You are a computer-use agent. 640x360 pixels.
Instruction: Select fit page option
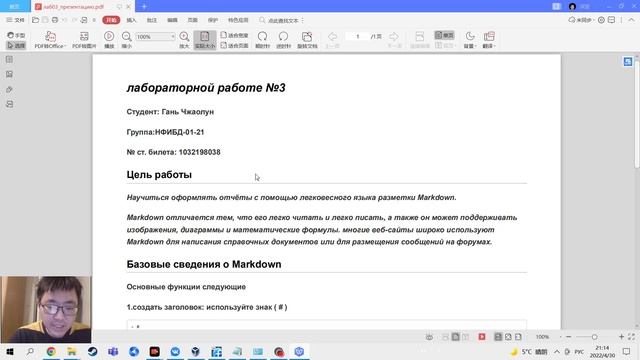pyautogui.click(x=234, y=45)
